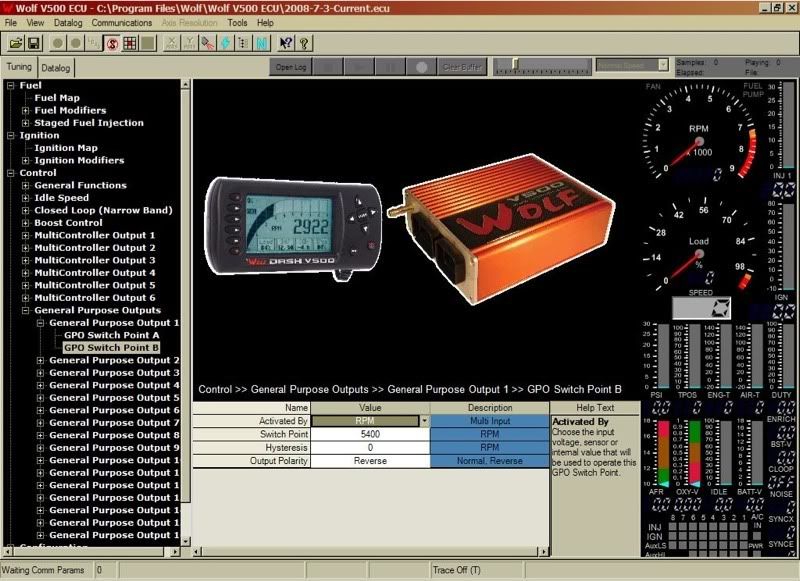Select Fuel Map in the tree
The image size is (800, 581).
click(57, 98)
